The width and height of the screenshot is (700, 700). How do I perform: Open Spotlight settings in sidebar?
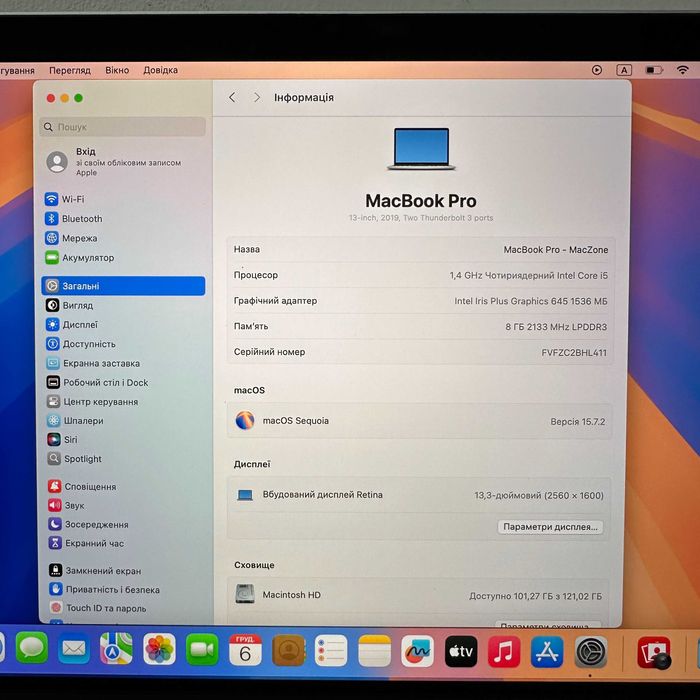[75, 458]
